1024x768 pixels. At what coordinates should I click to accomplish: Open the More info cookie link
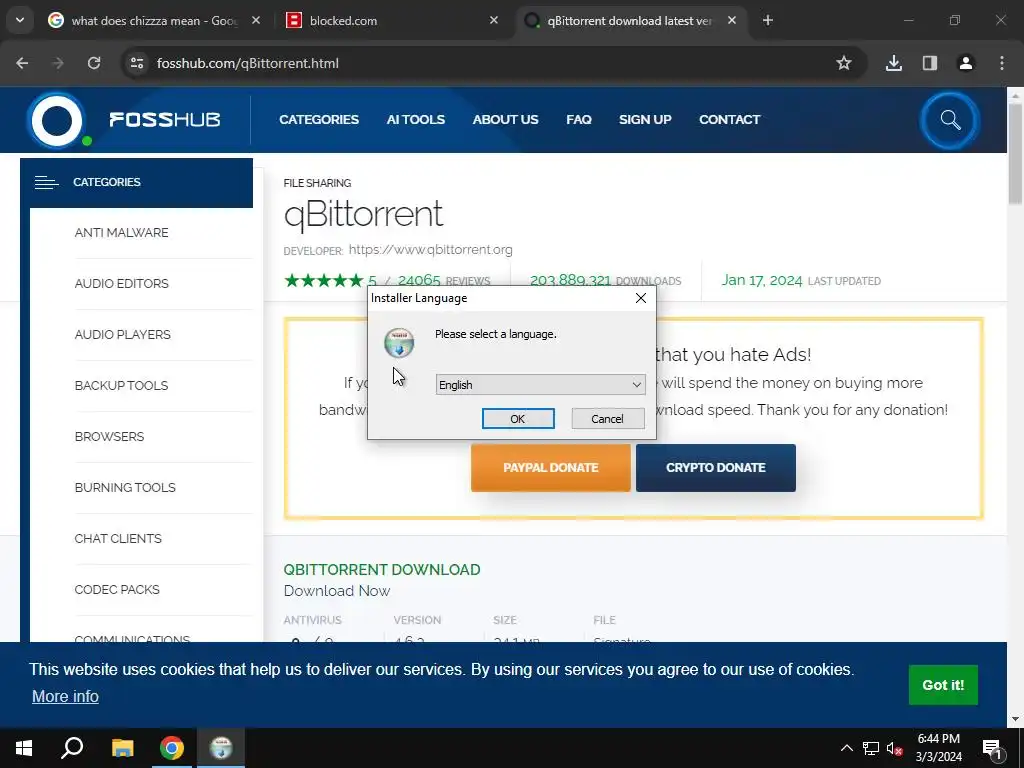click(x=65, y=696)
